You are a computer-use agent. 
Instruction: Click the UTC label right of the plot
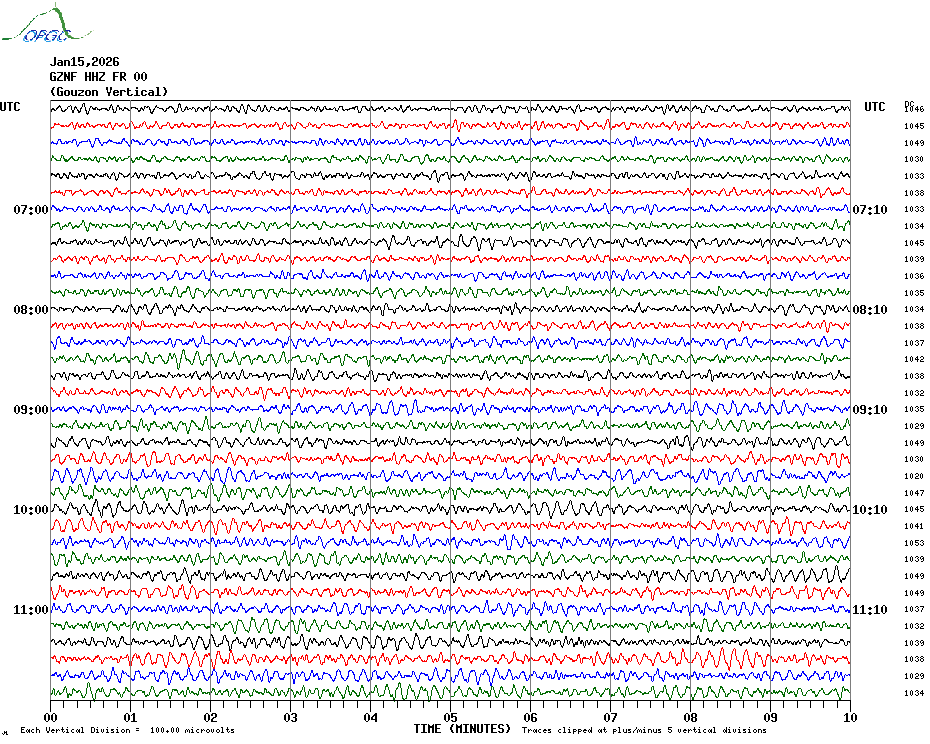click(x=874, y=107)
